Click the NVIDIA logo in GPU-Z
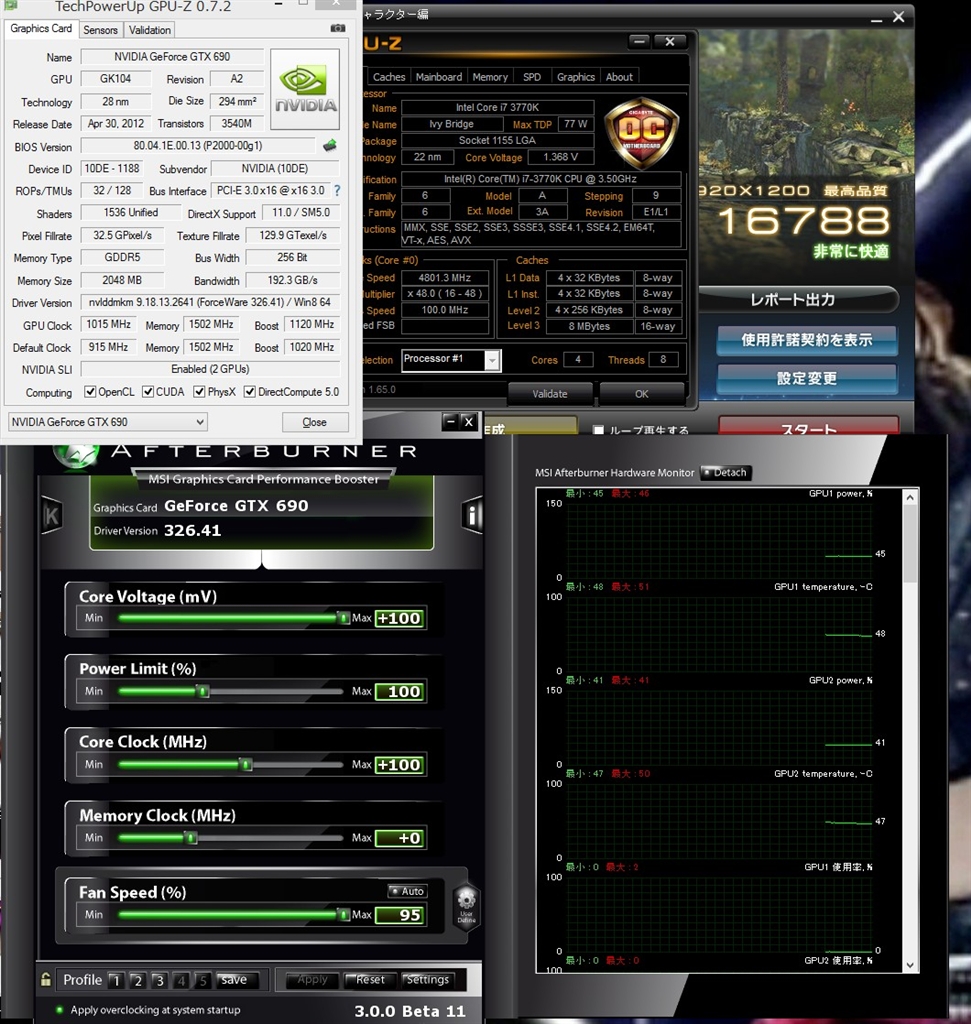The width and height of the screenshot is (971, 1024). tap(305, 89)
